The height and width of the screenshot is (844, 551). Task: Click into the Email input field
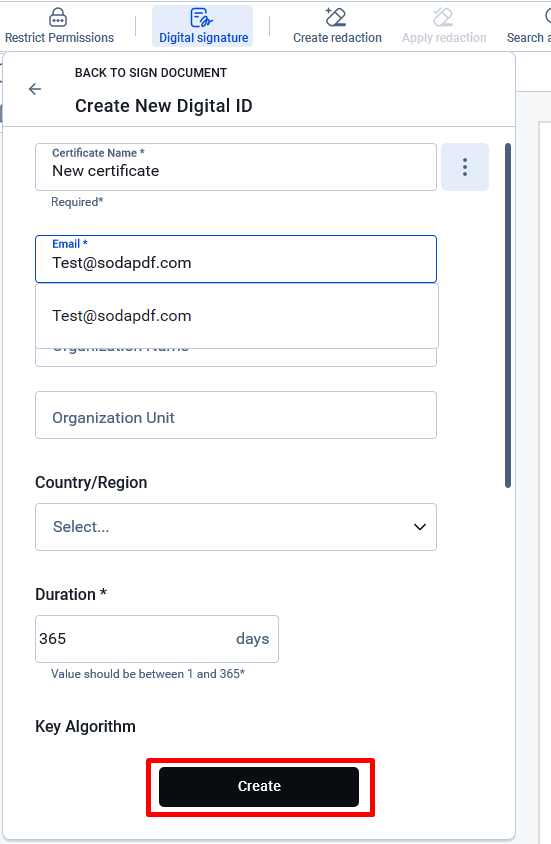click(x=236, y=259)
